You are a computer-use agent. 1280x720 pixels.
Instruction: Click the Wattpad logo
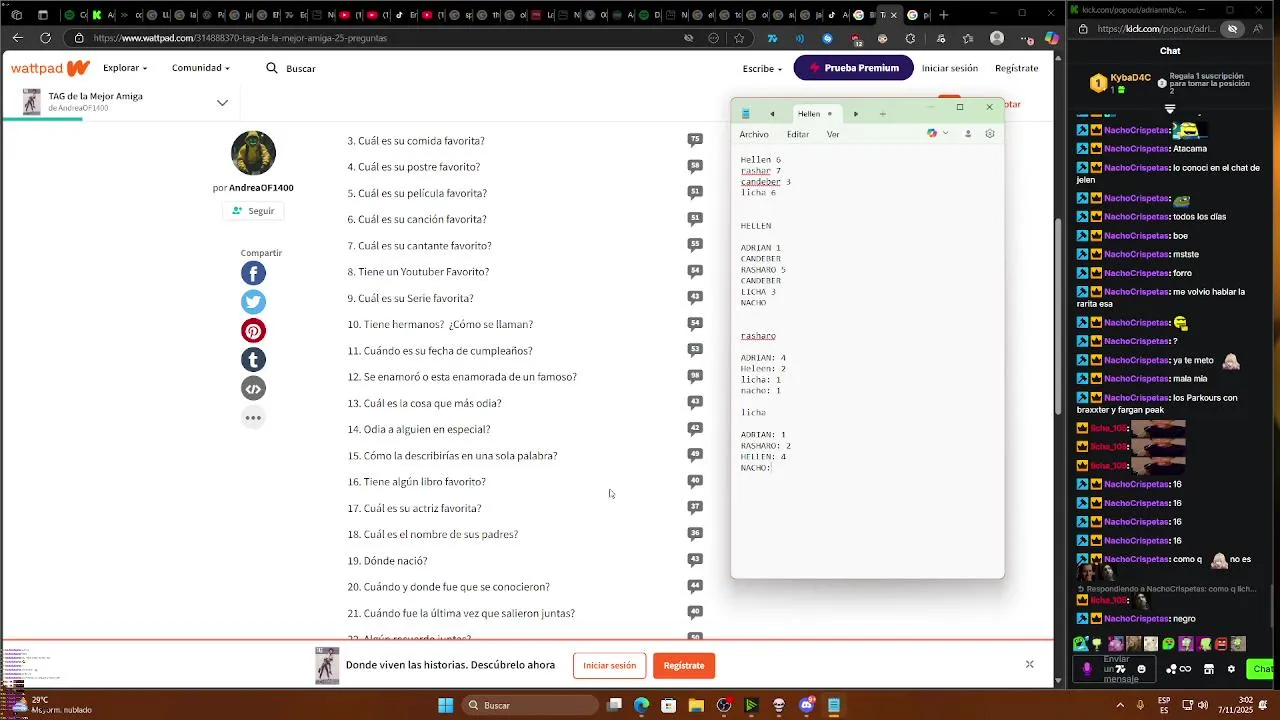[x=50, y=68]
